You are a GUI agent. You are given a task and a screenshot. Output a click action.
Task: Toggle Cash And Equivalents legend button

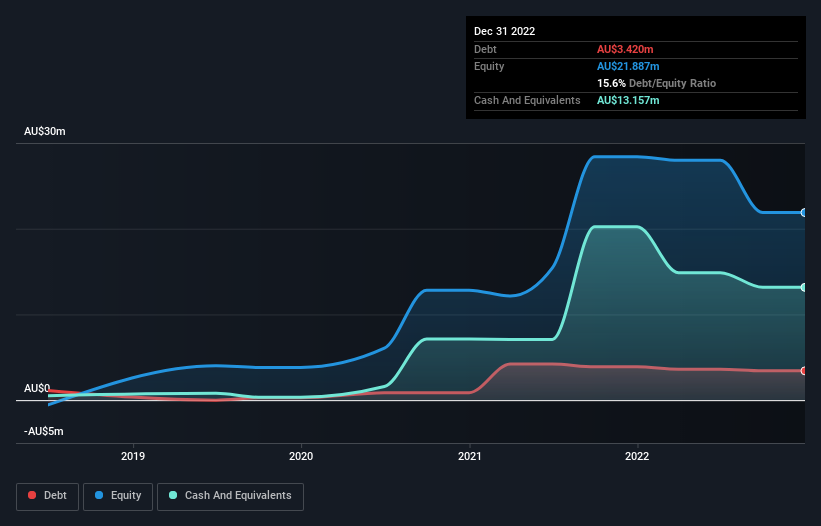click(x=230, y=496)
